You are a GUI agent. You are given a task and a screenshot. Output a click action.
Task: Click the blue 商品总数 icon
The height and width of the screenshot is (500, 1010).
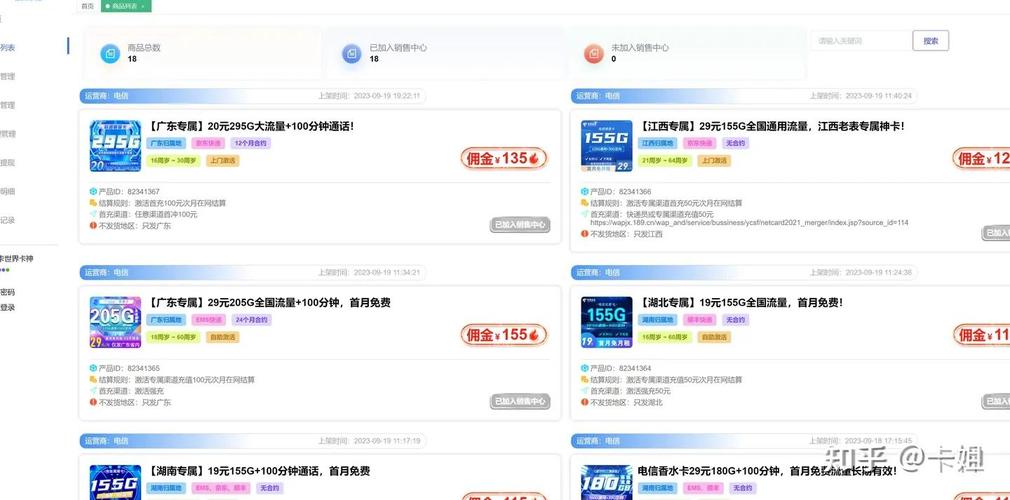click(x=110, y=53)
